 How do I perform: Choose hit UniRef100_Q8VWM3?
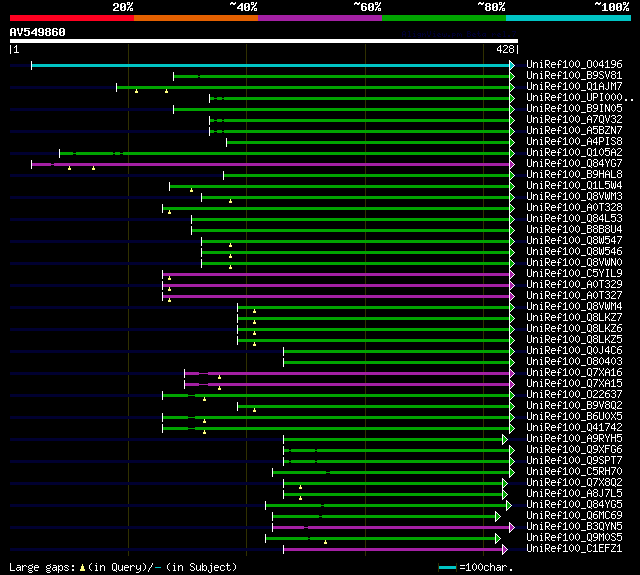click(x=574, y=196)
